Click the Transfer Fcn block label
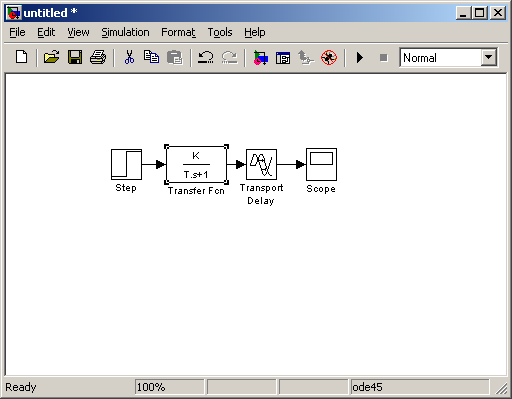The width and height of the screenshot is (512, 399). click(x=196, y=191)
